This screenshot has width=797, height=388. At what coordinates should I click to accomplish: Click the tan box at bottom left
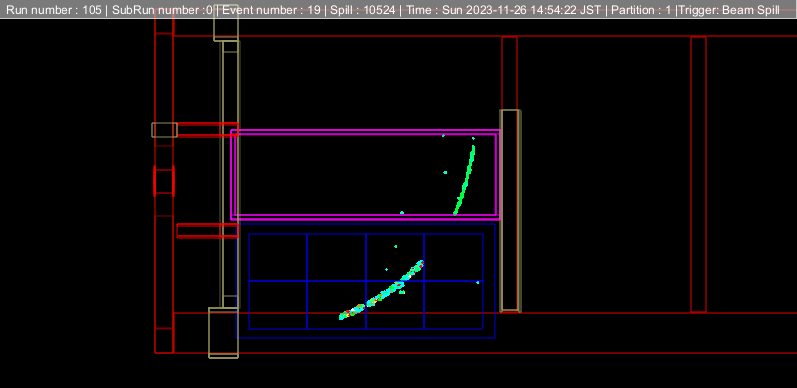[x=223, y=333]
